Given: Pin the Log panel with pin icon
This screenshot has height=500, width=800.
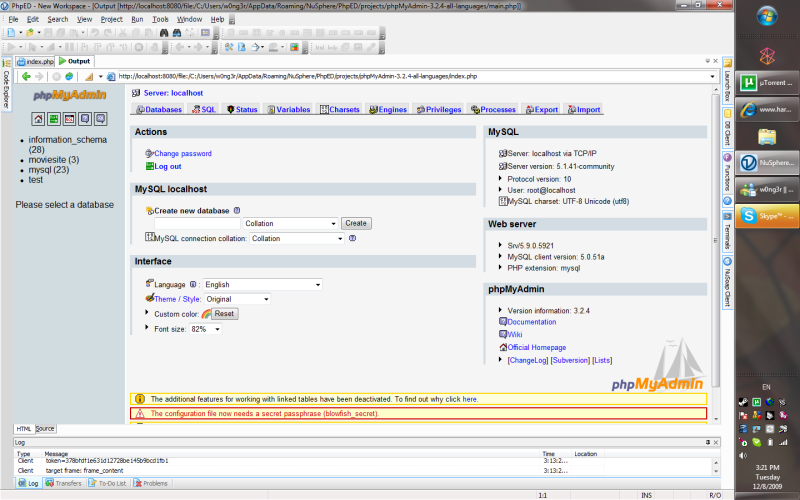Looking at the screenshot, I should (x=707, y=442).
